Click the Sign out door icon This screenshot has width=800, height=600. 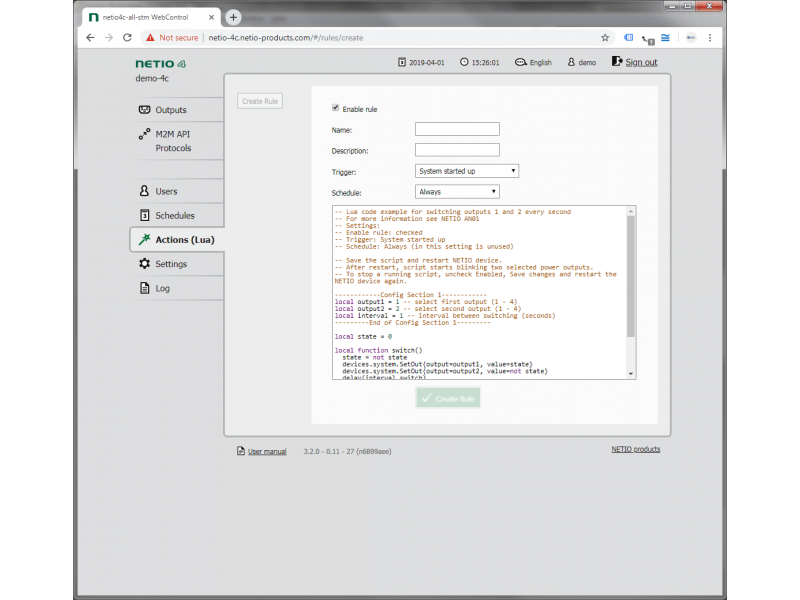(616, 61)
